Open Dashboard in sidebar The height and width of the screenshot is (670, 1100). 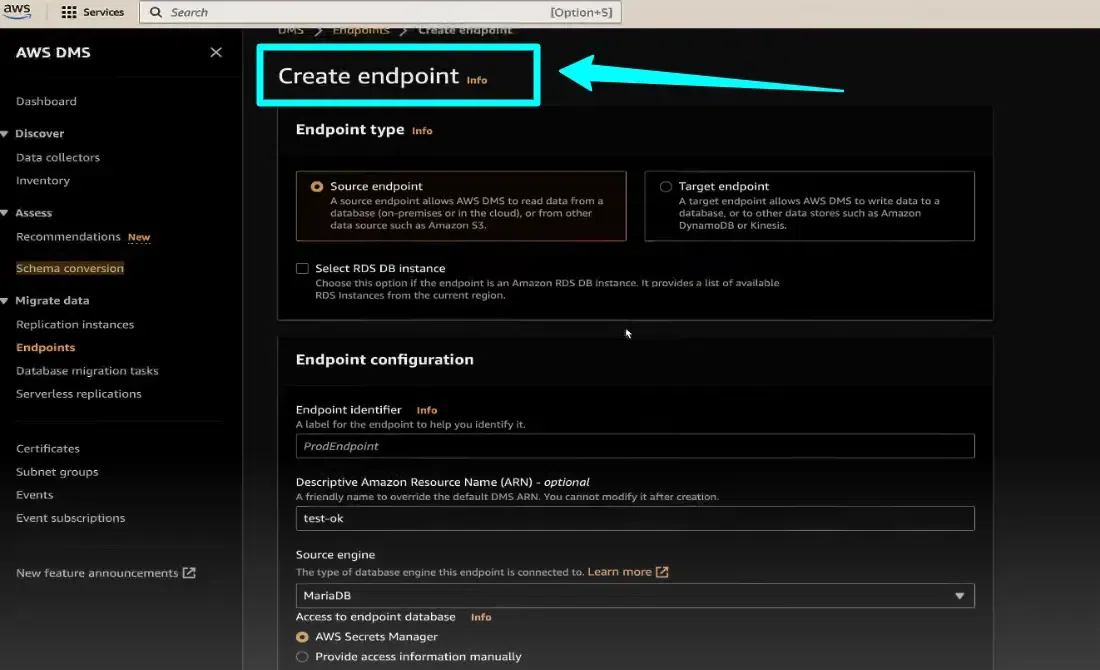pos(46,101)
